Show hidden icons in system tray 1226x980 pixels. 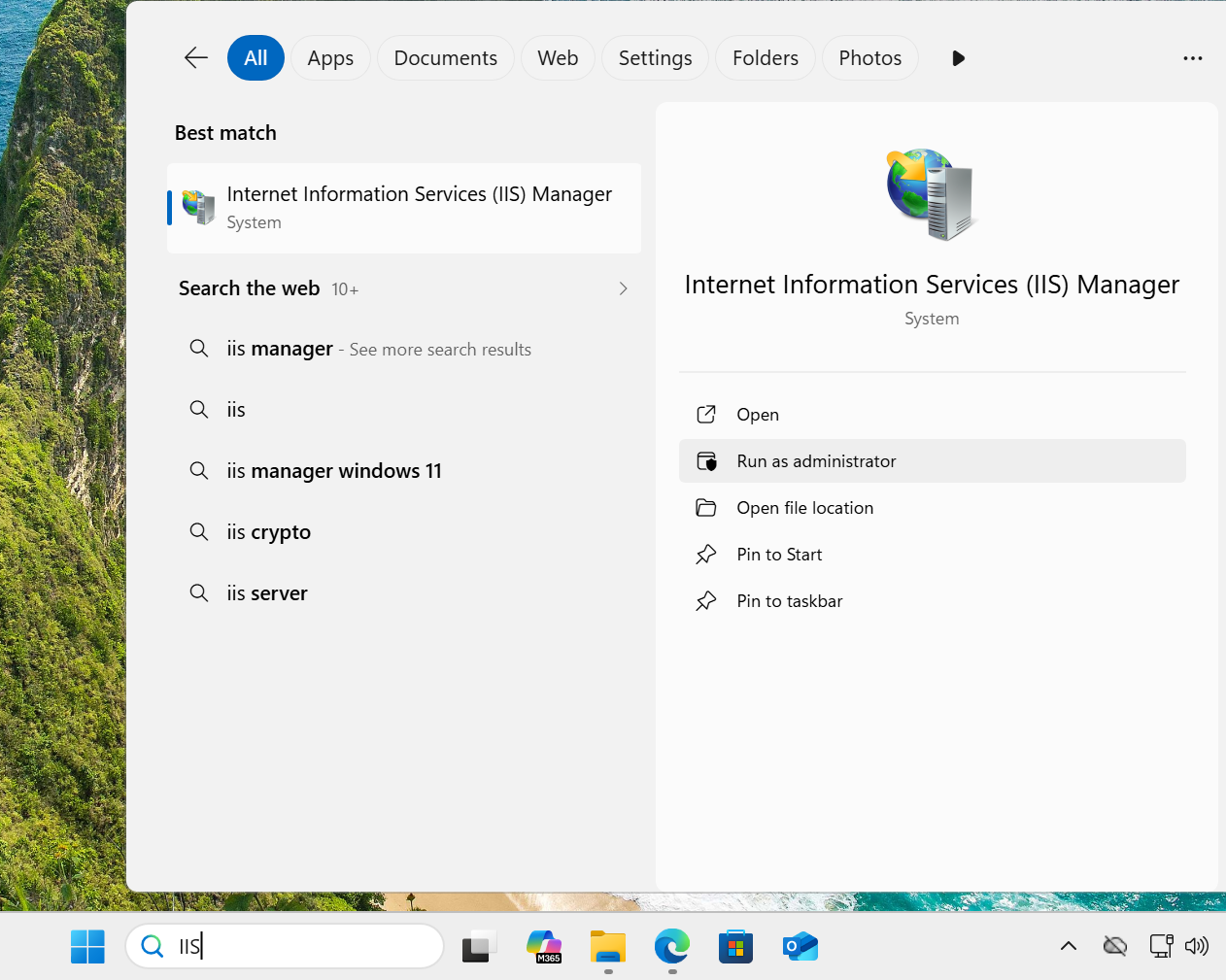click(1069, 946)
